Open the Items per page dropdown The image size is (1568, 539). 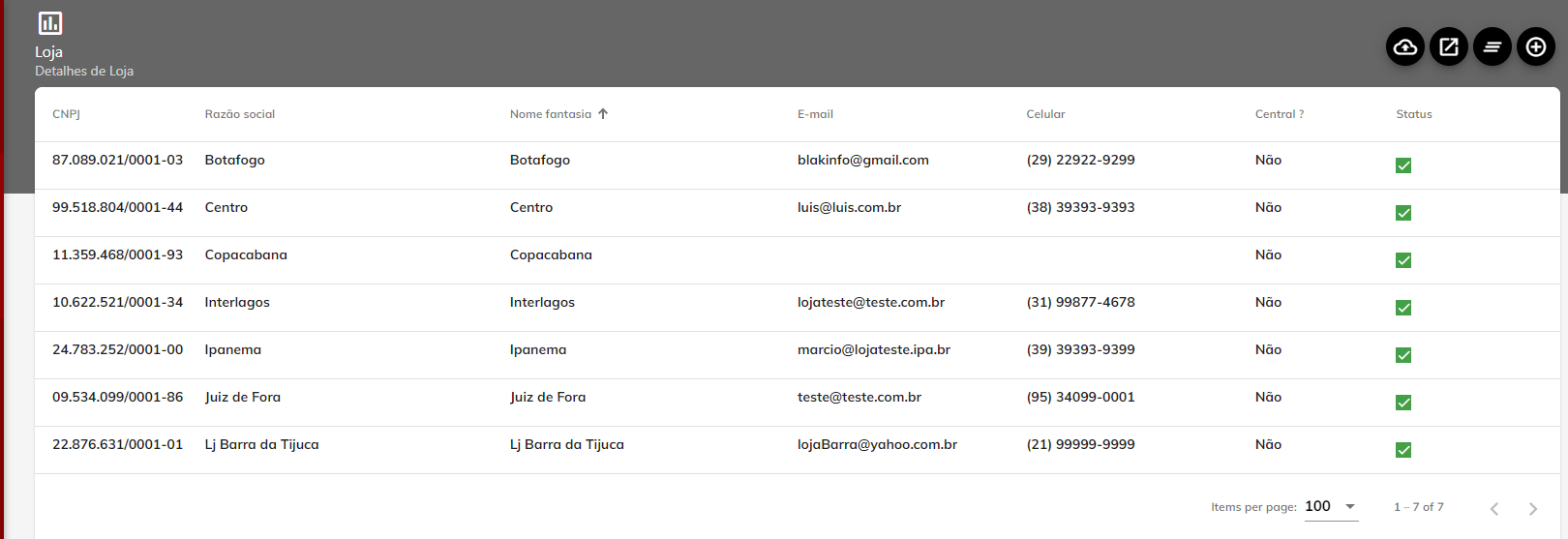point(1331,506)
